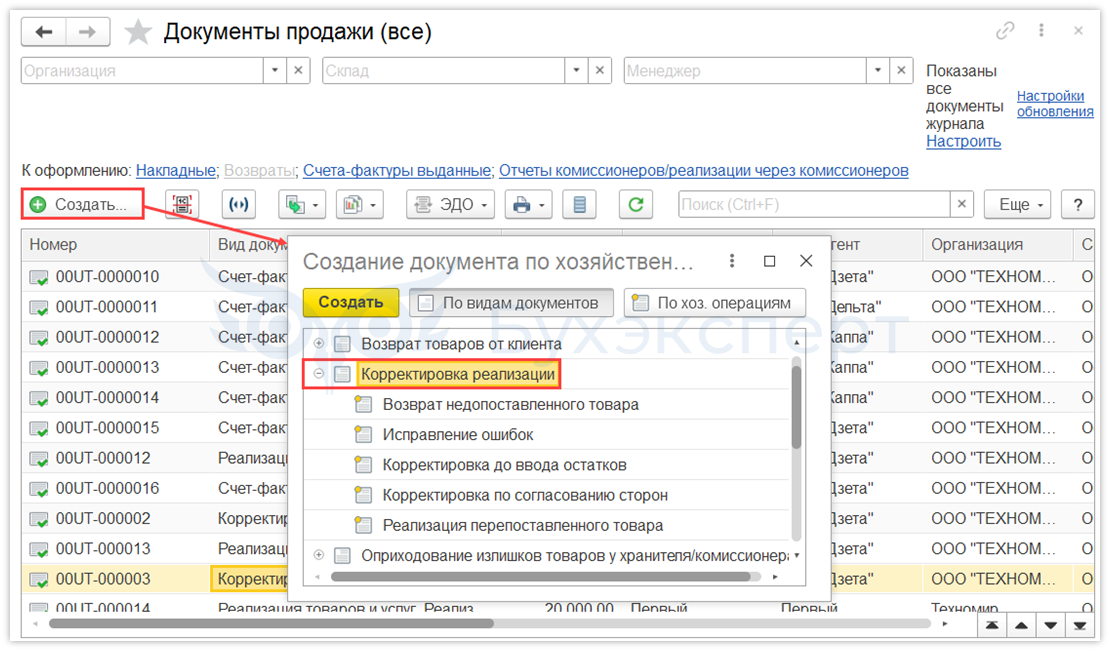1110x651 pixels.
Task: Click the document list report icon
Action: click(x=579, y=205)
